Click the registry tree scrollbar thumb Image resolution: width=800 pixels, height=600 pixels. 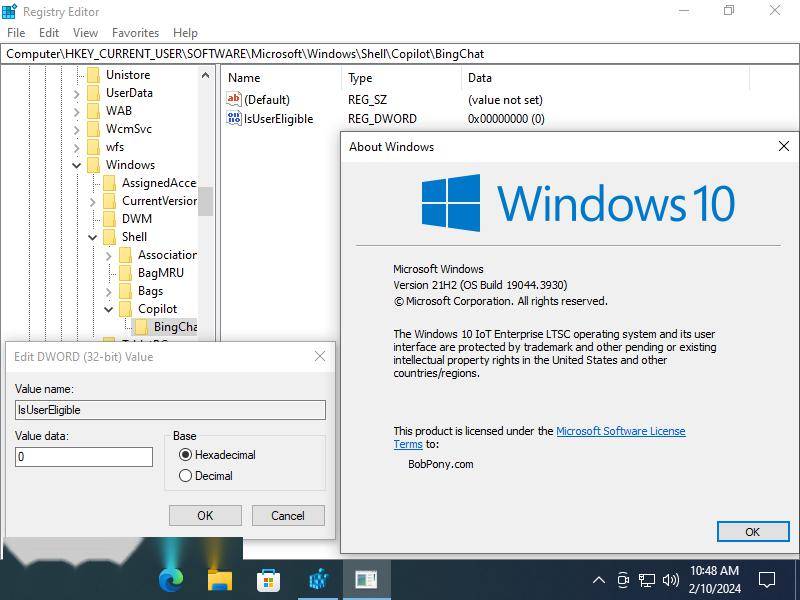(205, 202)
